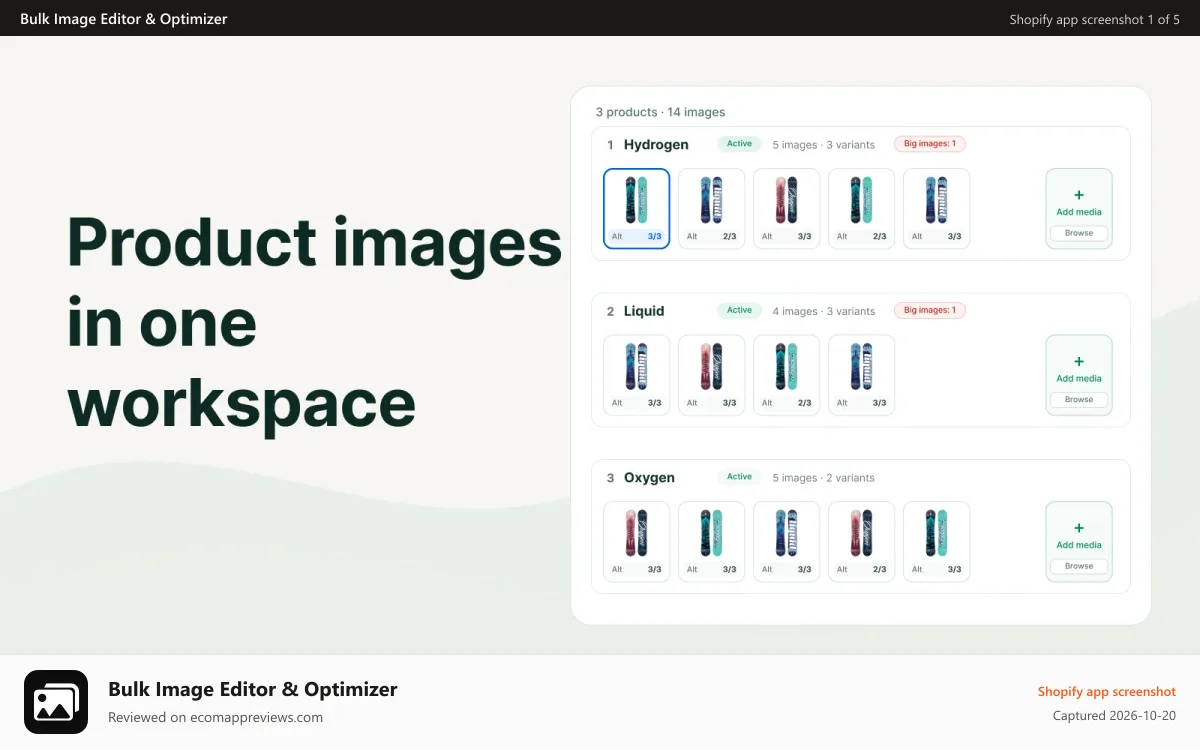Click the Liquid product name
Viewport: 1200px width, 750px height.
coord(644,311)
